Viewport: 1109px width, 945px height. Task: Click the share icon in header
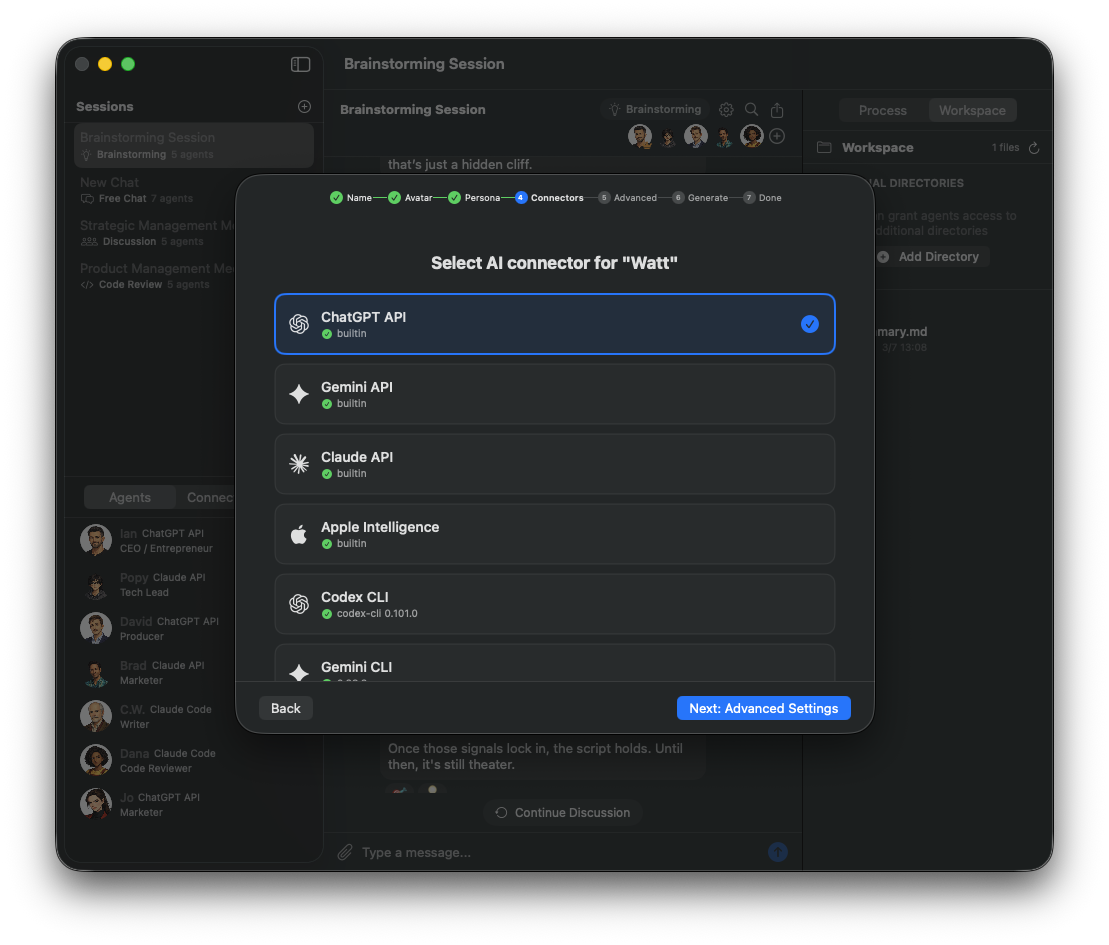(777, 110)
